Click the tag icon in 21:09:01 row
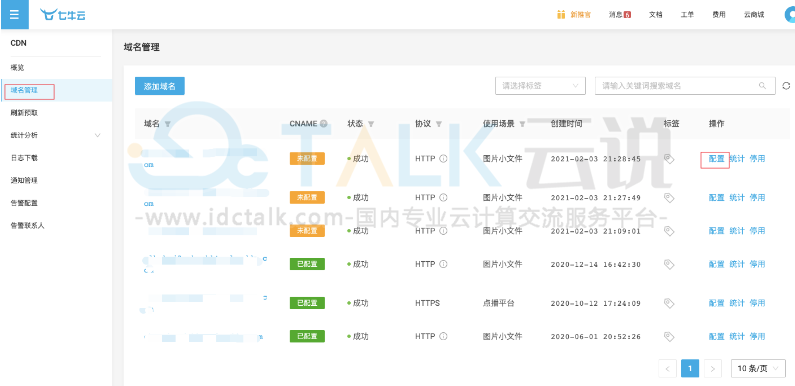Viewport: 795px width, 386px height. pos(669,231)
